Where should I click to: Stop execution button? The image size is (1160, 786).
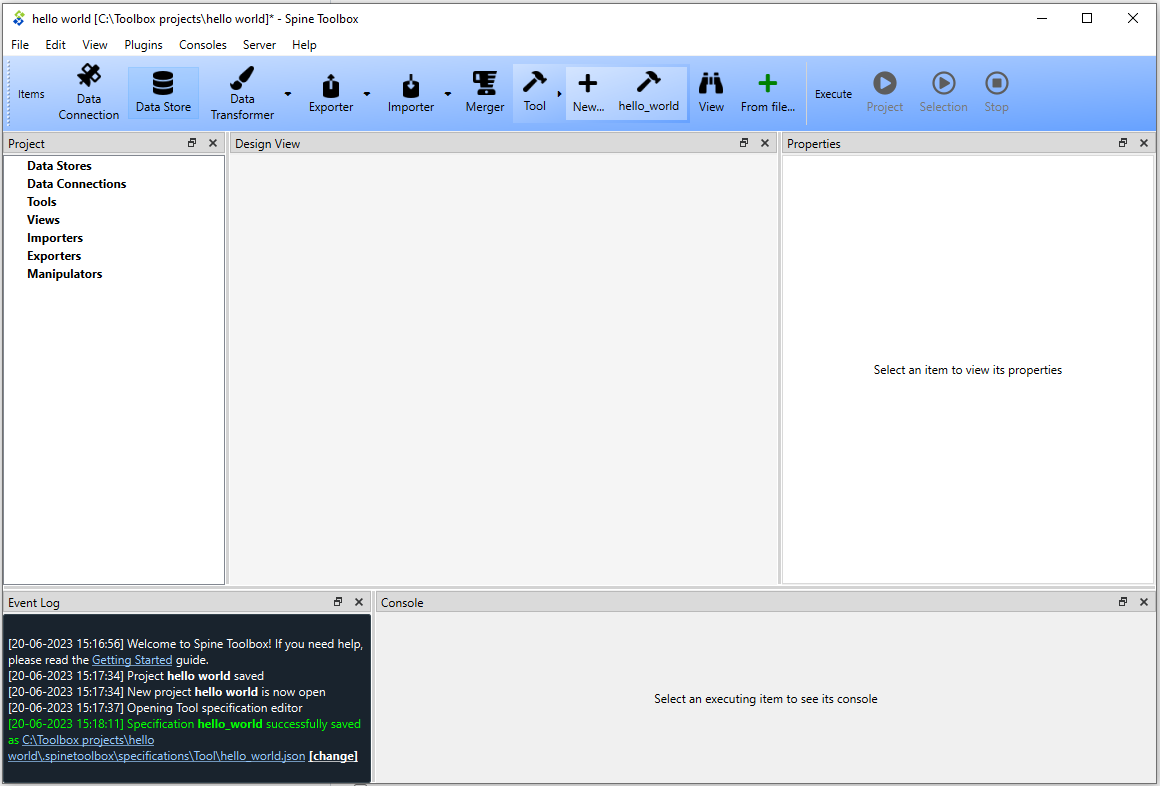[997, 93]
